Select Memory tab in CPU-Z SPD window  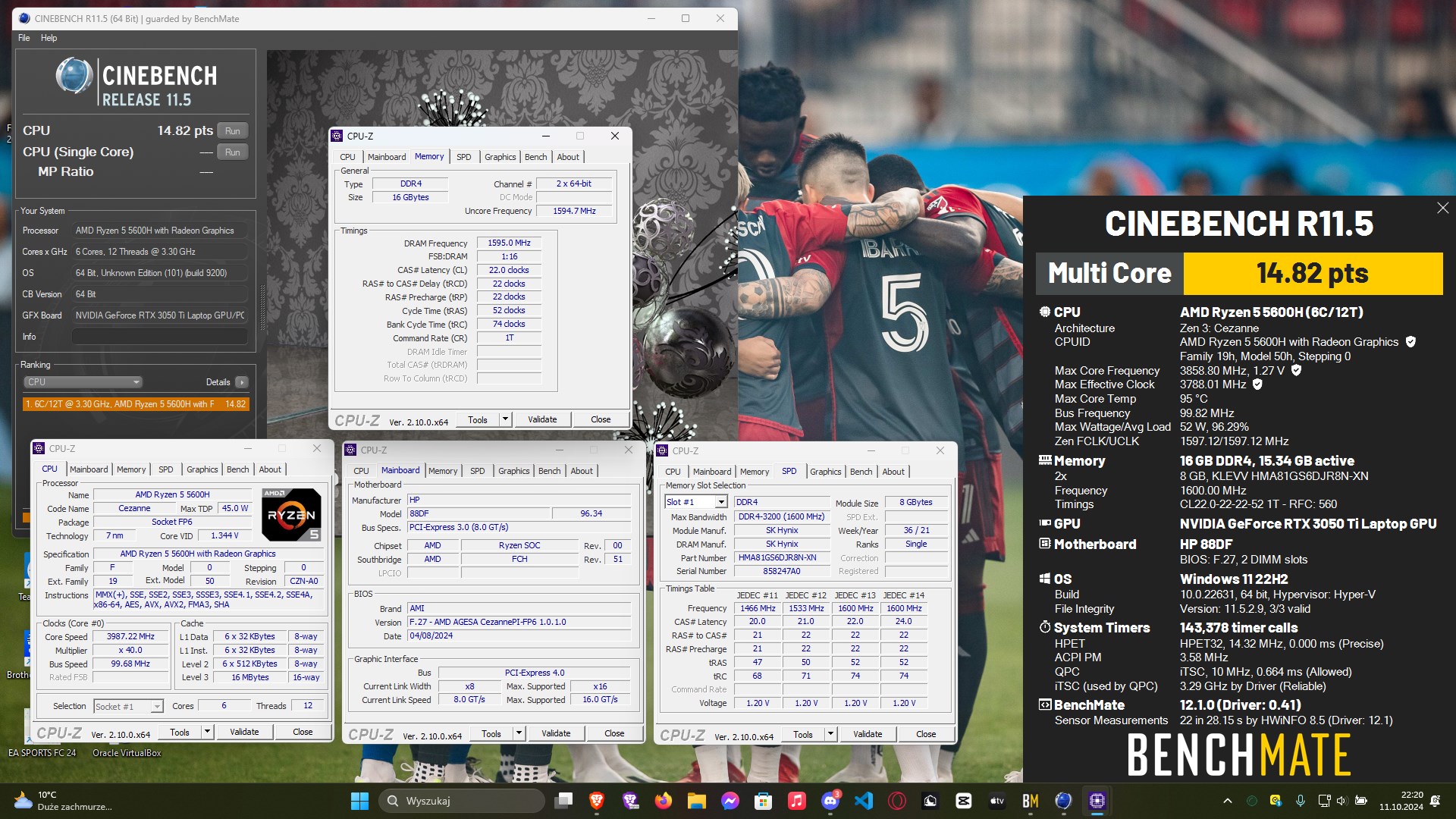[x=755, y=472]
